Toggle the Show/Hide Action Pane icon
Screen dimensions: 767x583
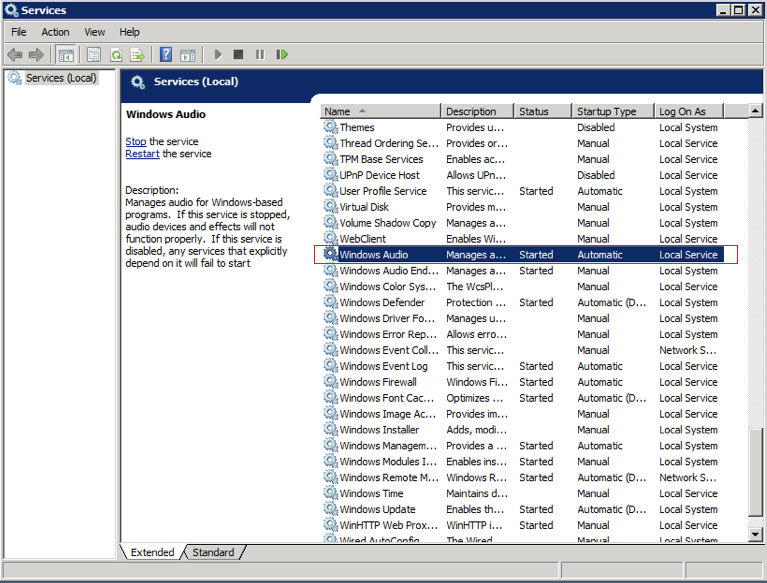187,54
